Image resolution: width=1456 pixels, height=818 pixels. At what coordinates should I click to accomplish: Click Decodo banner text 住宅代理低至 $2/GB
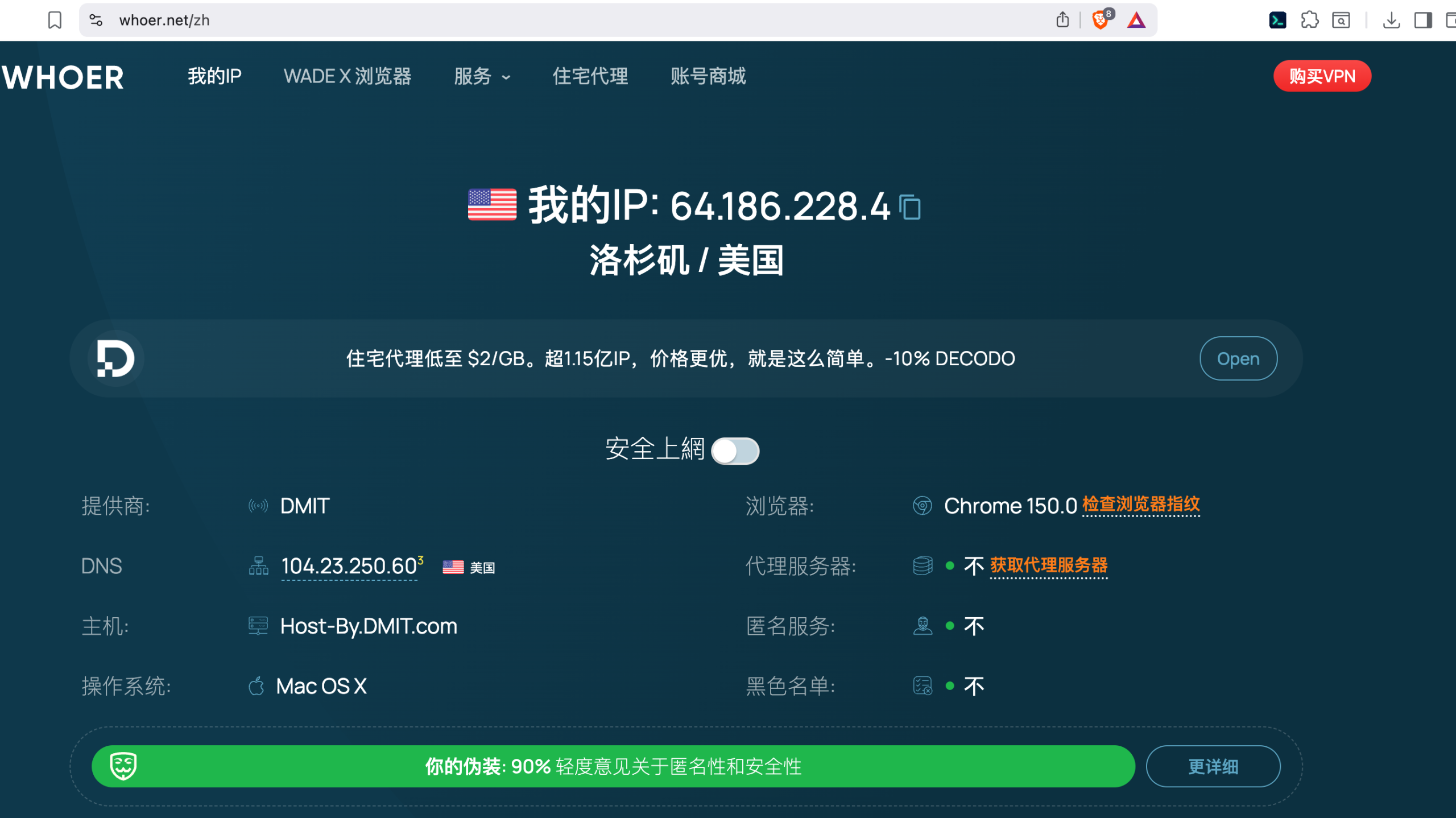point(680,358)
